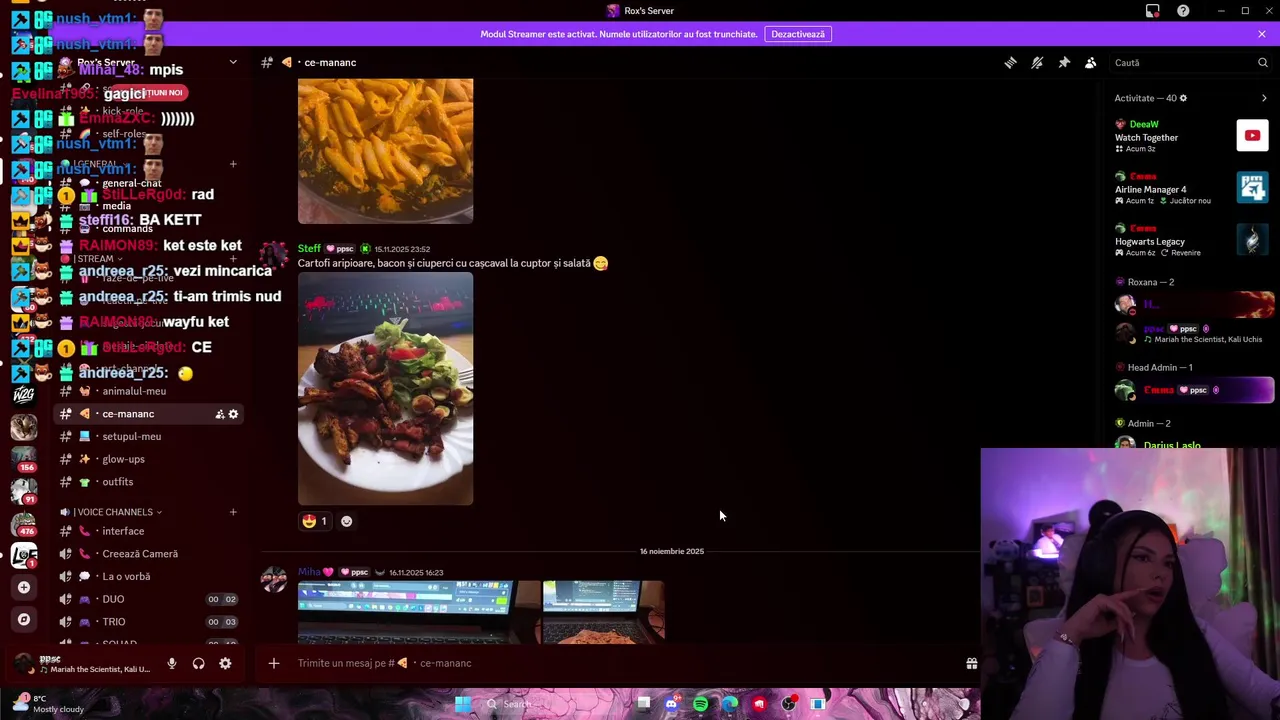This screenshot has height=720, width=1280.
Task: Open the pasta photo at top
Action: click(385, 151)
